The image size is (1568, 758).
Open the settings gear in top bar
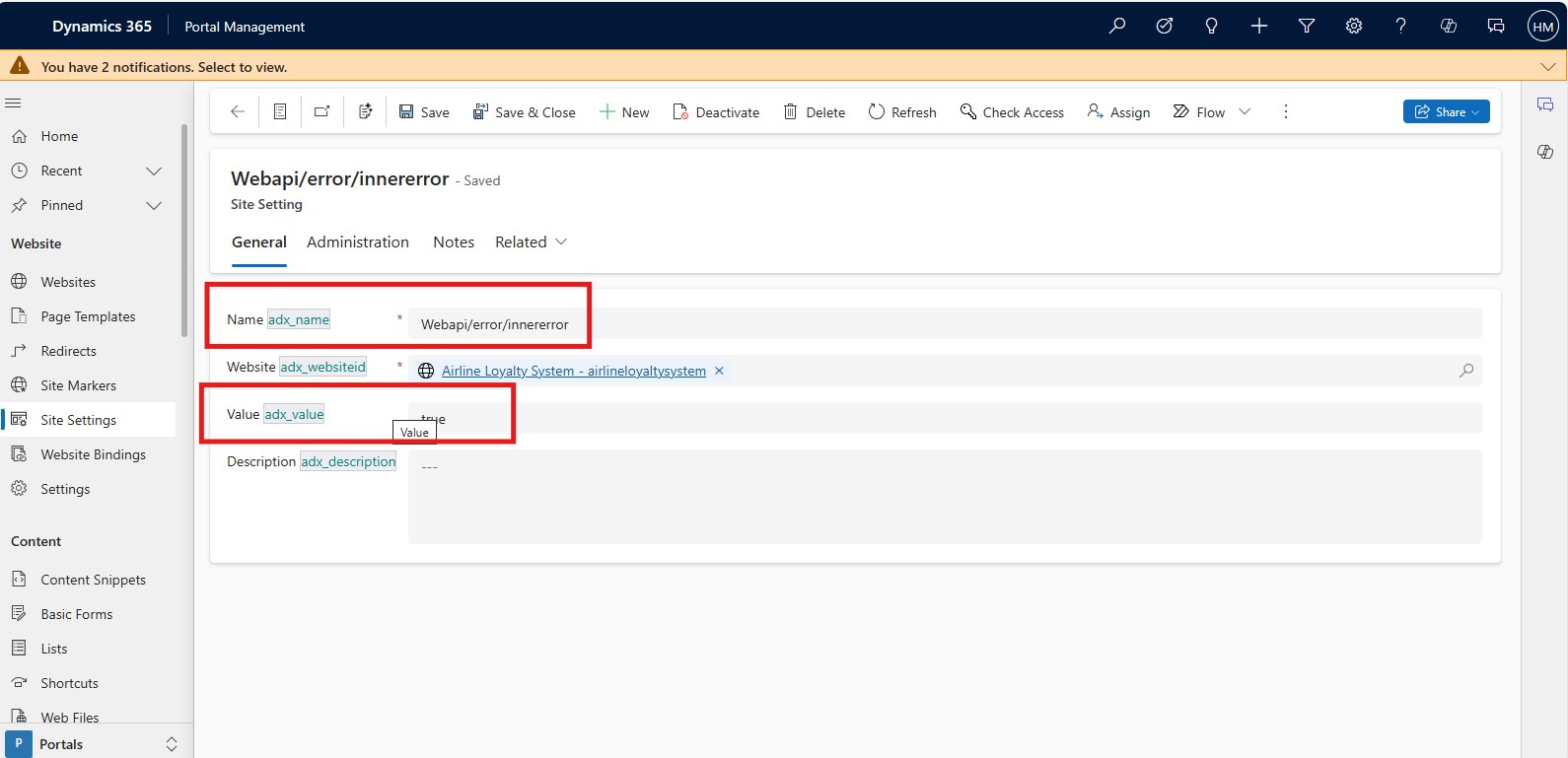click(1354, 27)
